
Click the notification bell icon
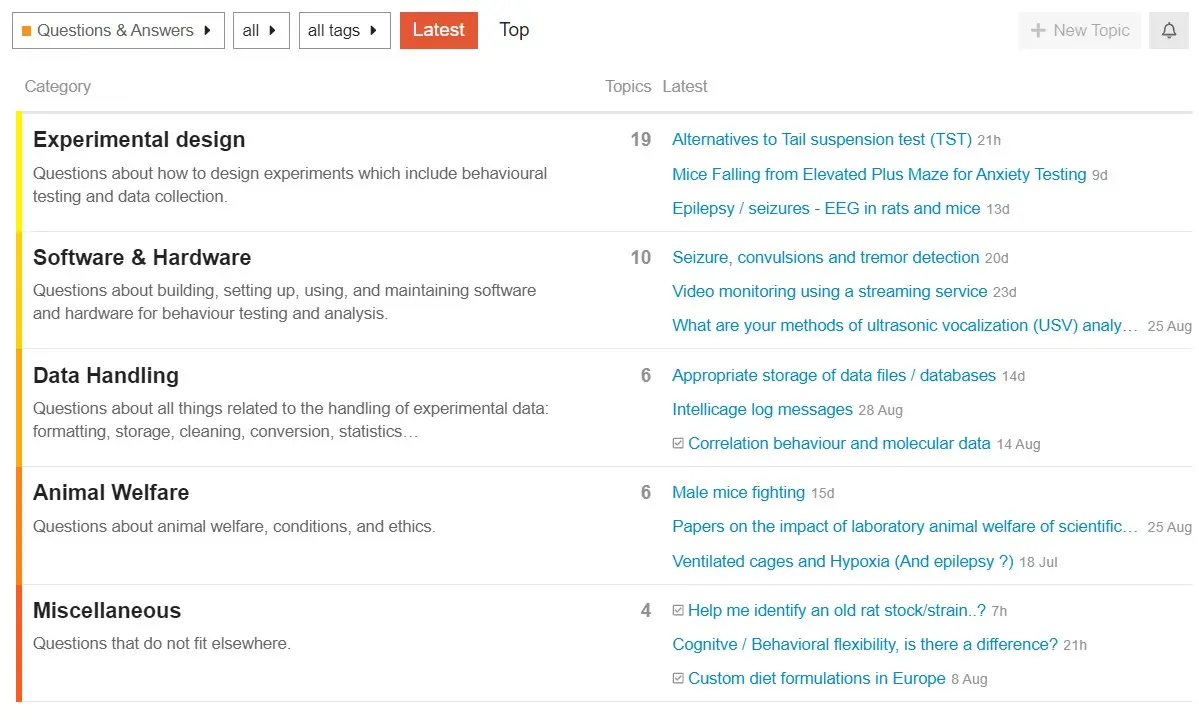coord(1168,31)
